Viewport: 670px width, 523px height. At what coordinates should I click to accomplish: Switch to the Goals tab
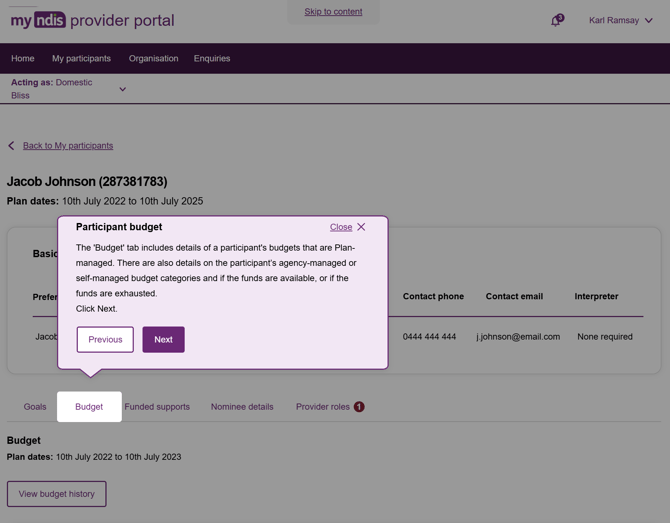[35, 407]
